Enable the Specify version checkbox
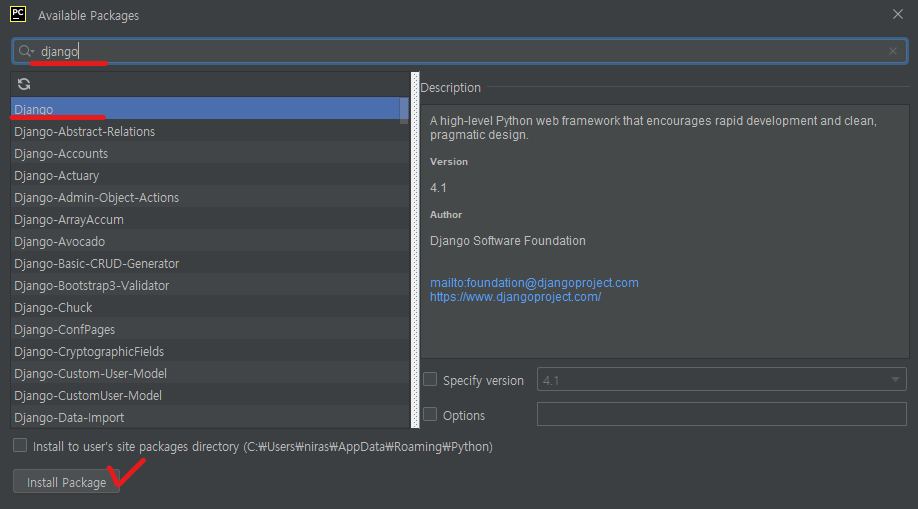Screen dimensions: 918x509 point(430,380)
